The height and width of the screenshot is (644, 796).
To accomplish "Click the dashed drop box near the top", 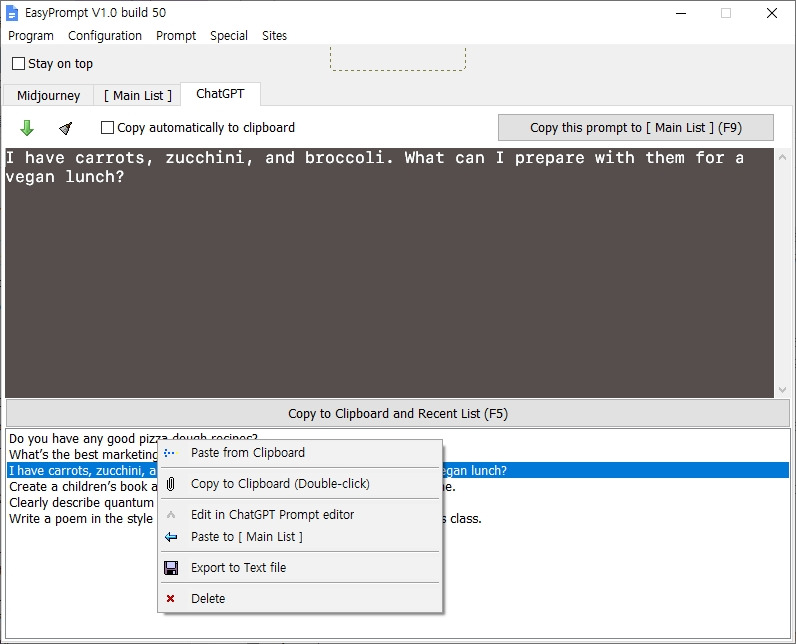I will click(x=398, y=58).
